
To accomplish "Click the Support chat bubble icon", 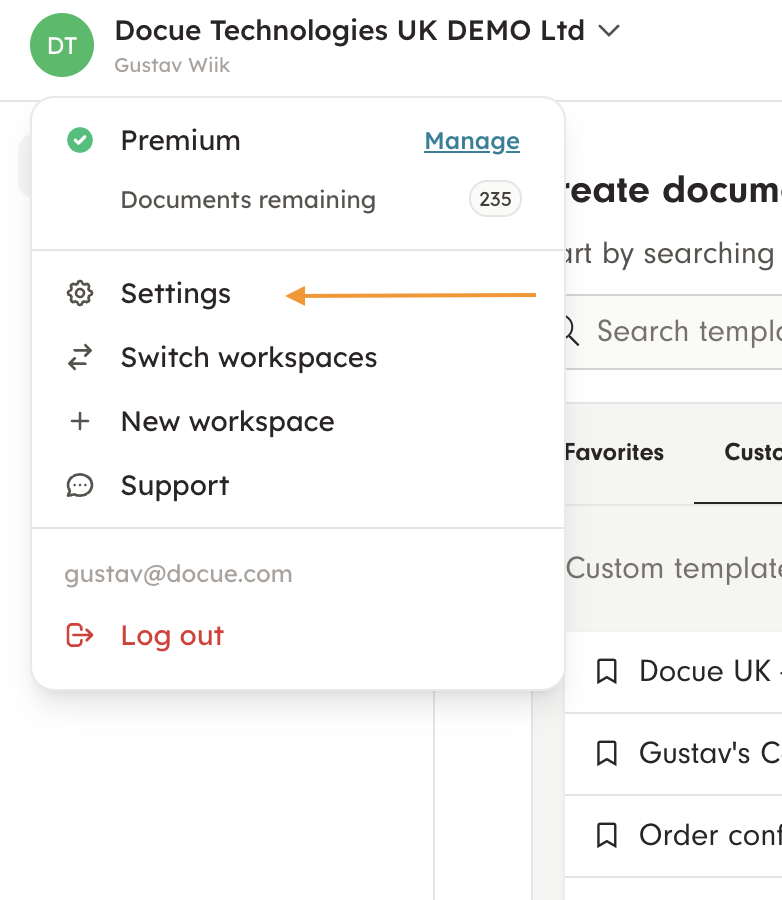I will point(79,486).
